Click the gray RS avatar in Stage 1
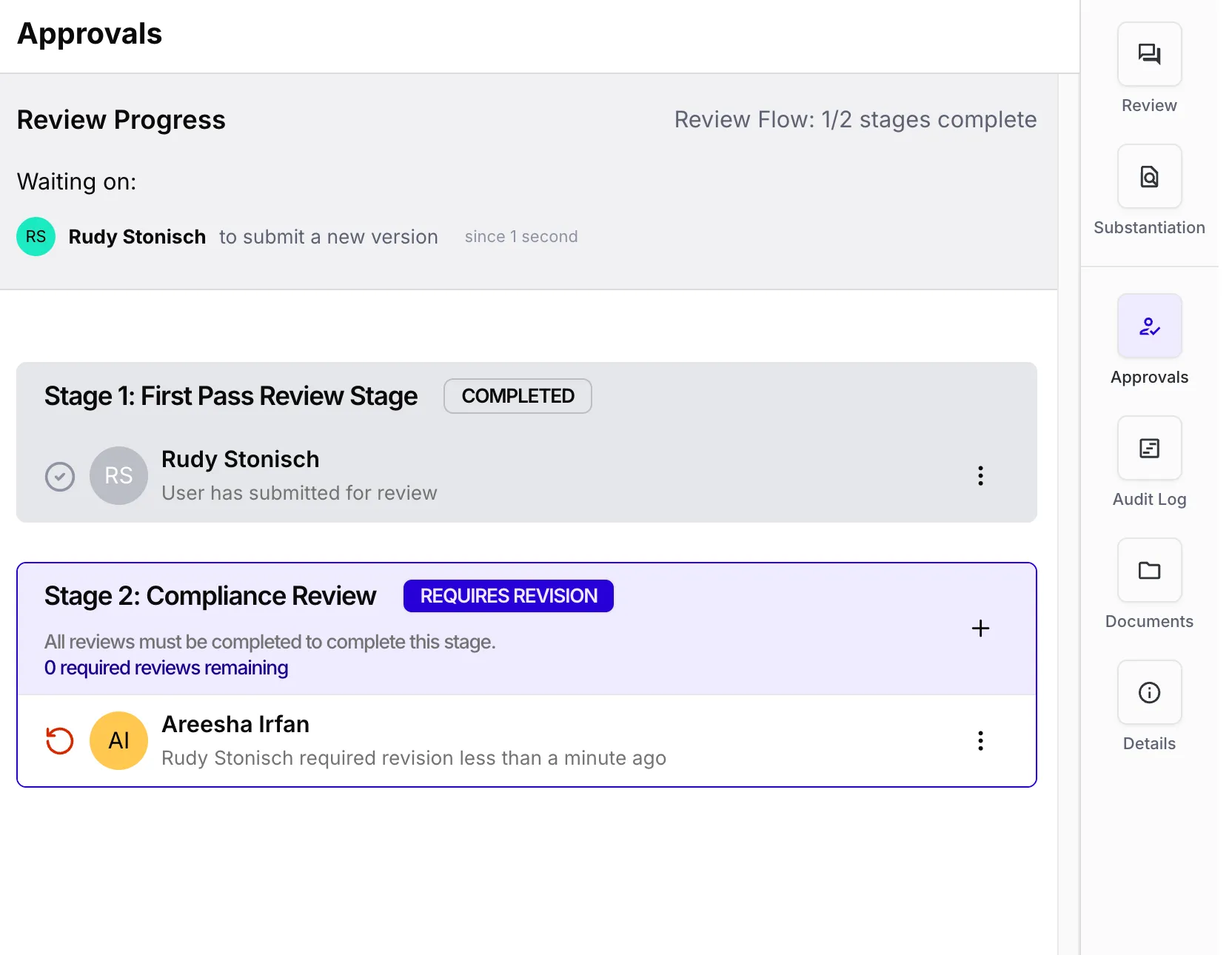The image size is (1232, 955). [x=118, y=475]
